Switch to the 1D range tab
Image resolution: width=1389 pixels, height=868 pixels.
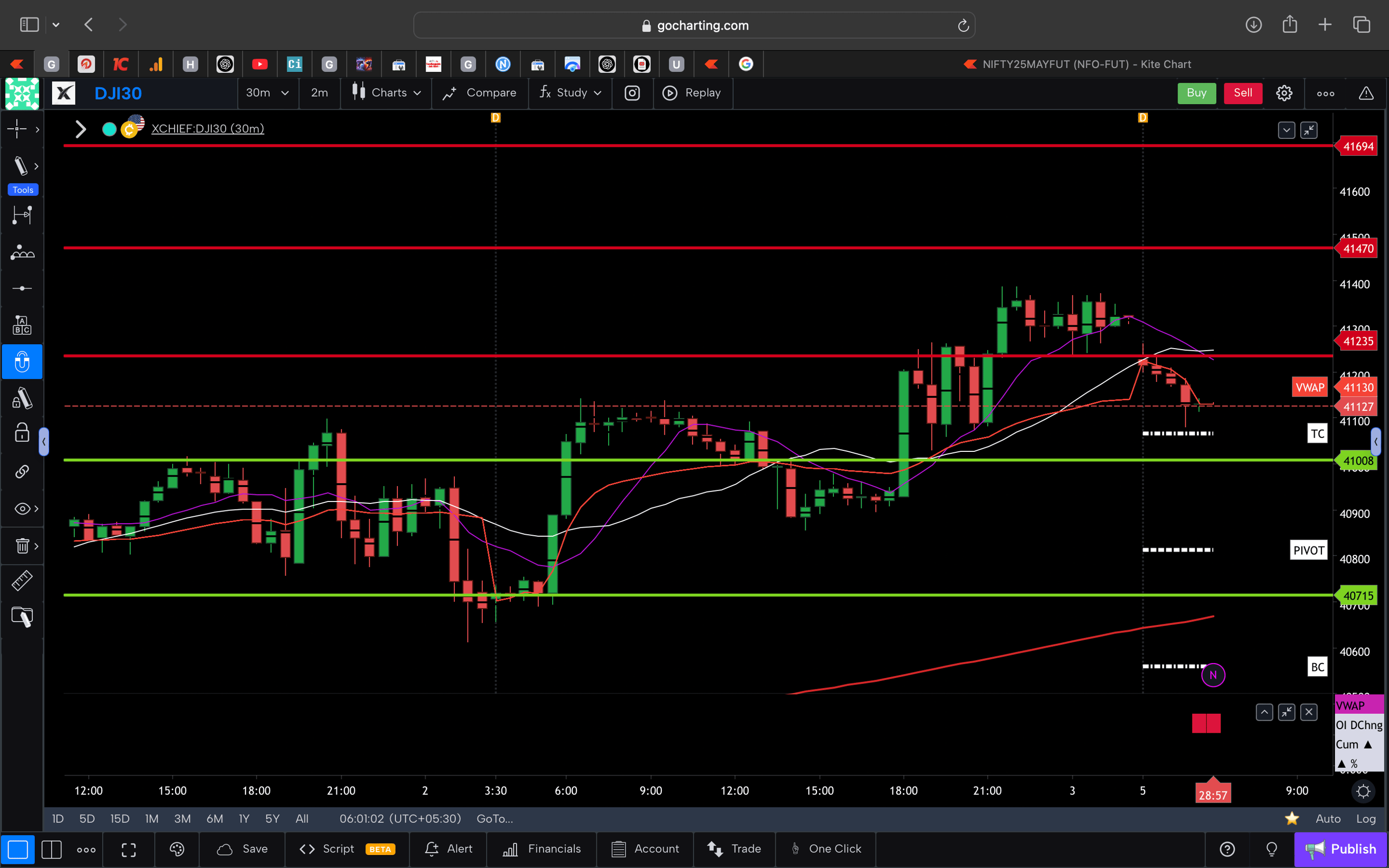pos(58,818)
